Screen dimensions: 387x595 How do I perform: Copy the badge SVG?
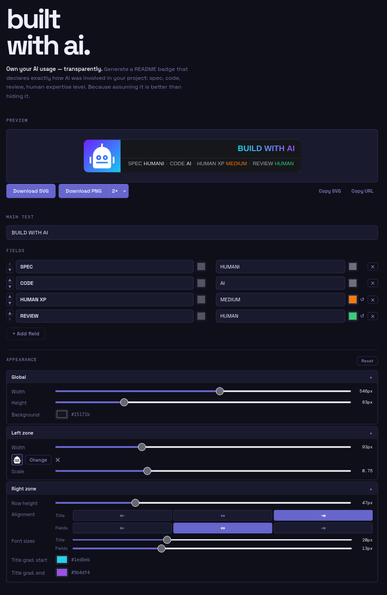(330, 191)
